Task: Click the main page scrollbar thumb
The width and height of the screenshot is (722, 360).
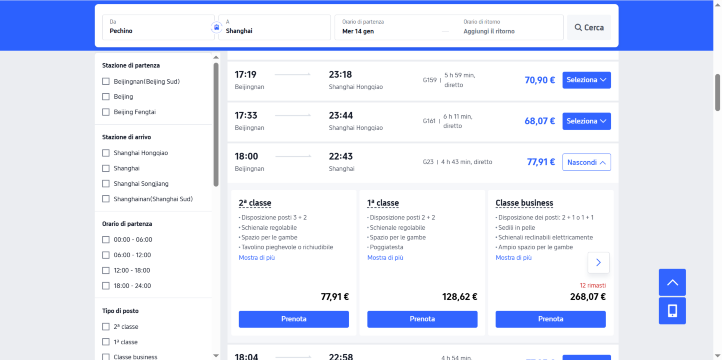Action: tap(717, 93)
